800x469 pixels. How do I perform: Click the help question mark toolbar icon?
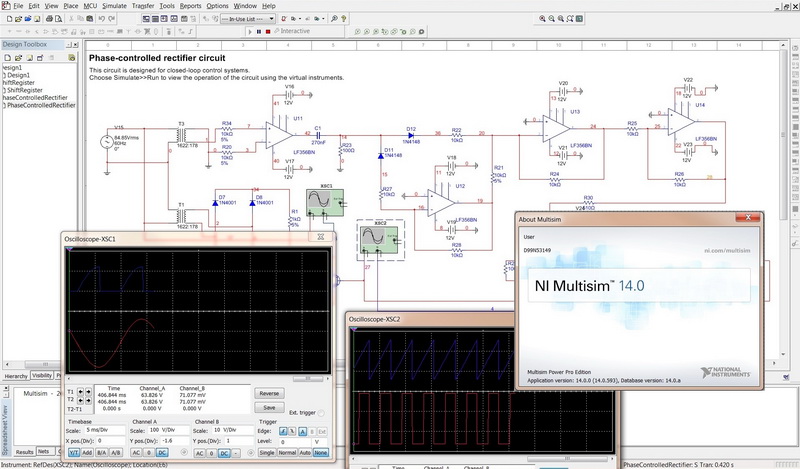[343, 19]
